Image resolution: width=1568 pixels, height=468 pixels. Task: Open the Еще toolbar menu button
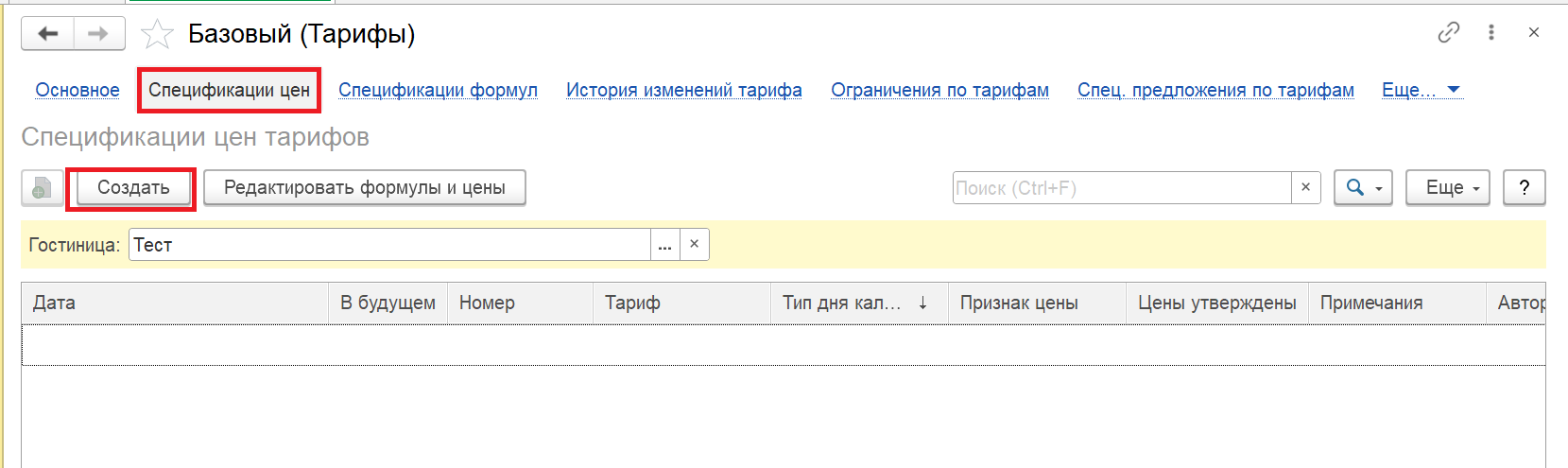pos(1448,188)
